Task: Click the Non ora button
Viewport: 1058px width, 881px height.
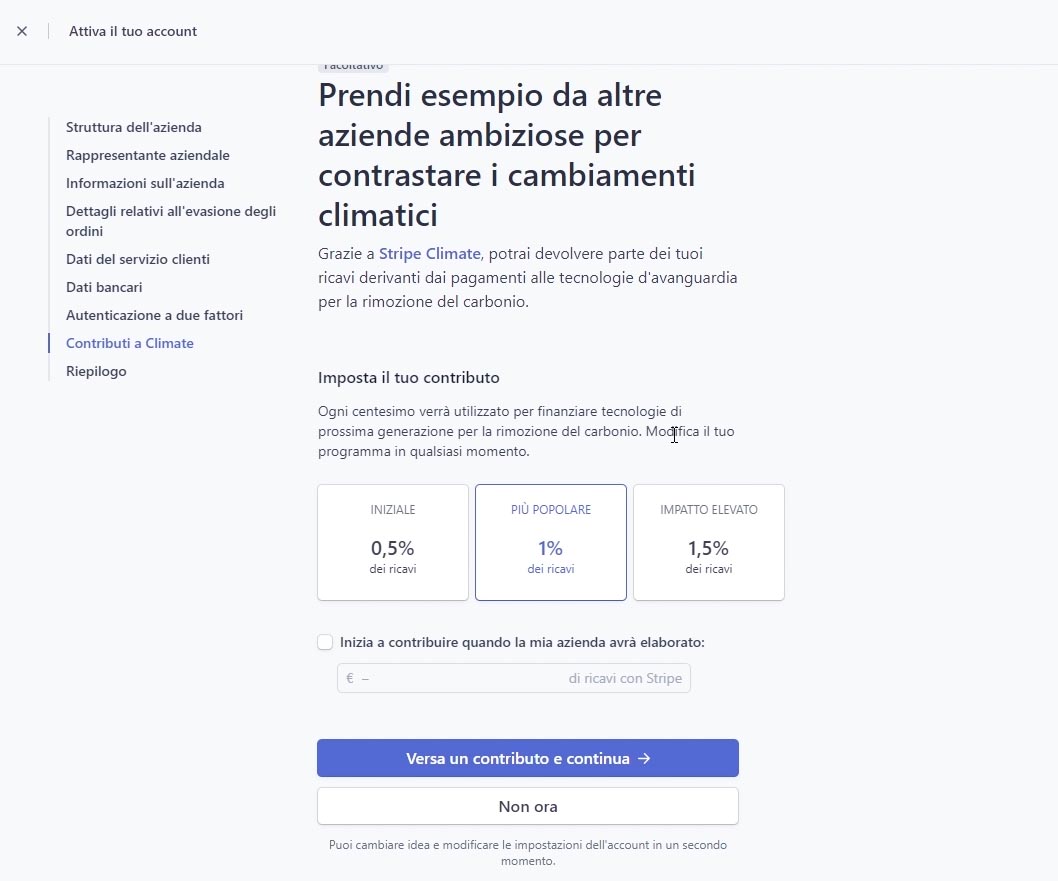Action: pos(528,806)
